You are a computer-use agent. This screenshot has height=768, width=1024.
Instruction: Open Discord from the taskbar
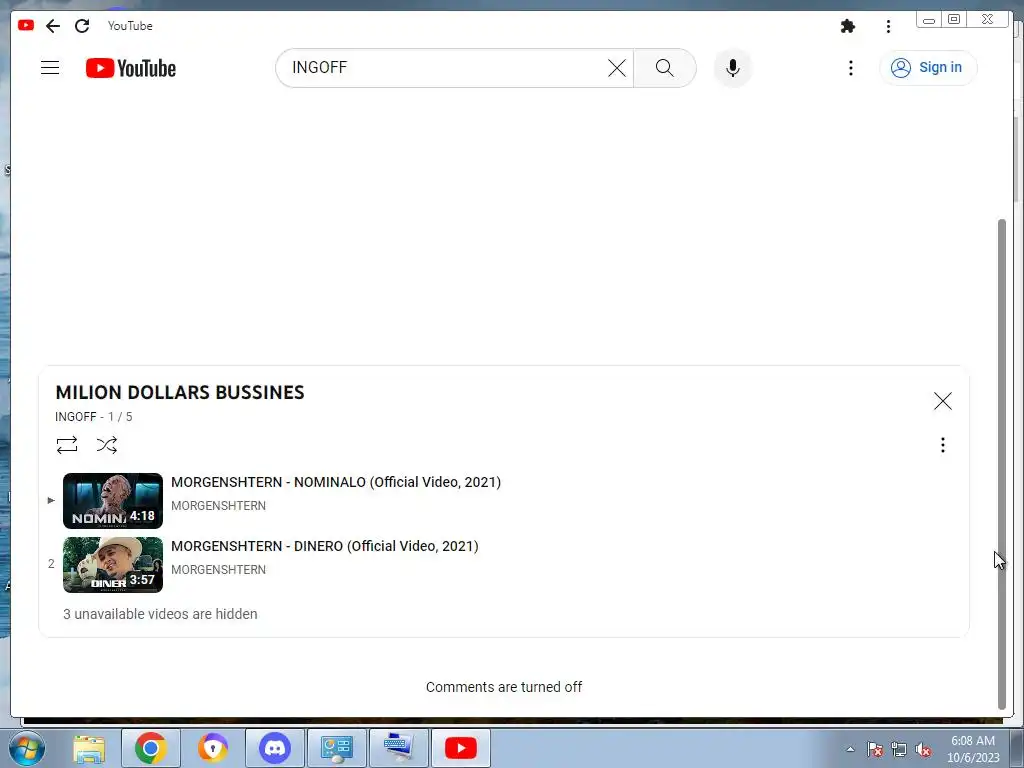tap(275, 748)
